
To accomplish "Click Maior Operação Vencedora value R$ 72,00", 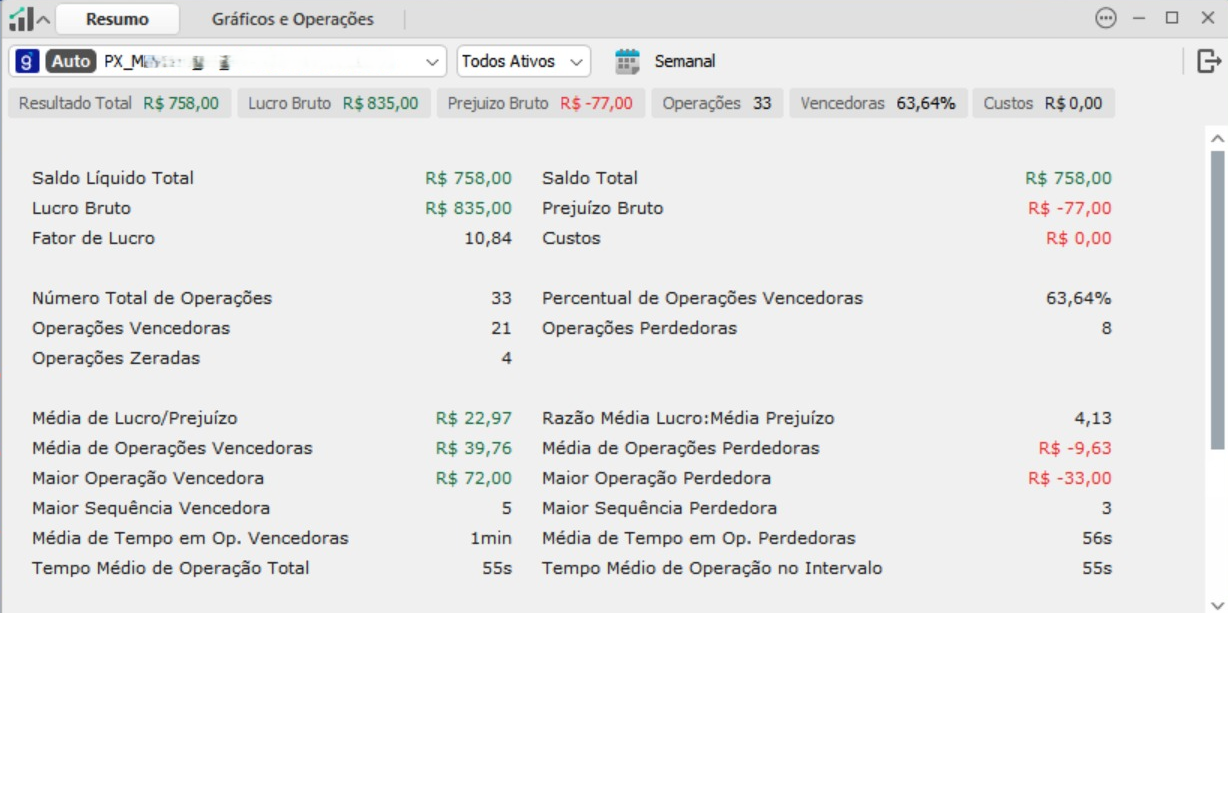I will (x=474, y=478).
